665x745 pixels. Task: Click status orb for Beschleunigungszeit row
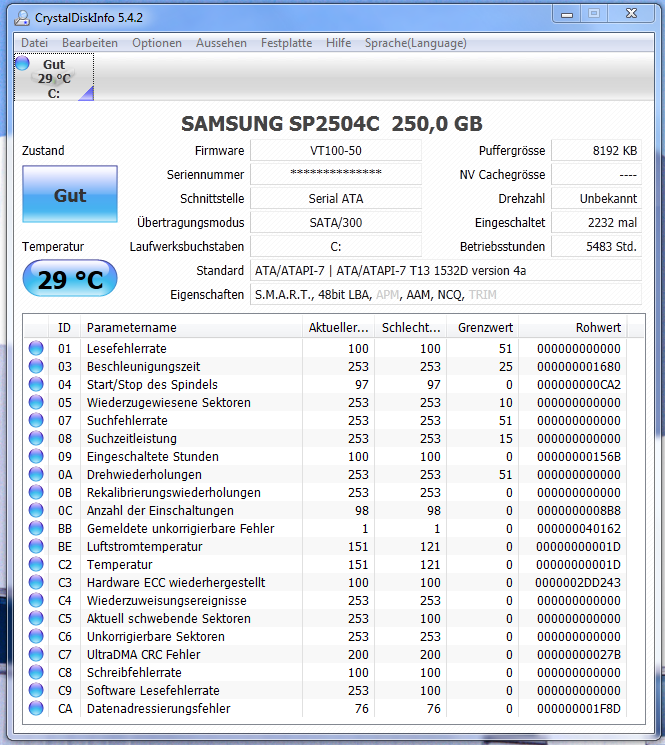(x=36, y=366)
